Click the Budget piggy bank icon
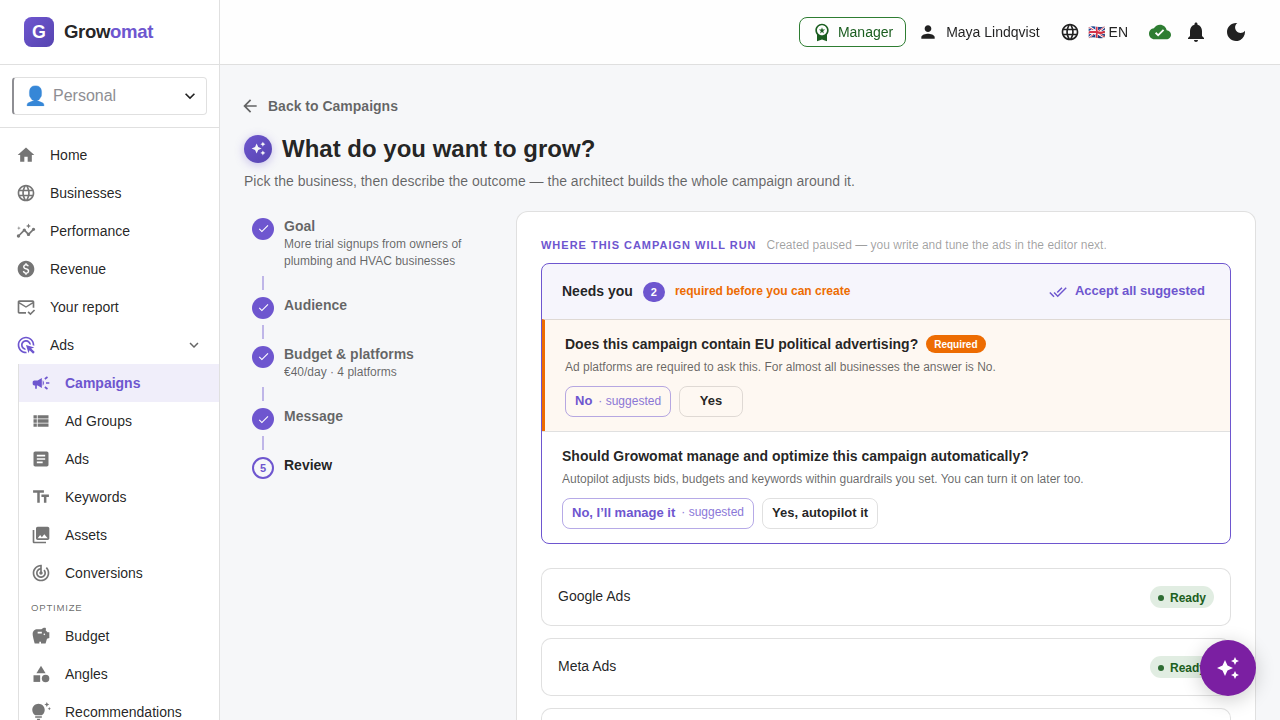 tap(41, 636)
